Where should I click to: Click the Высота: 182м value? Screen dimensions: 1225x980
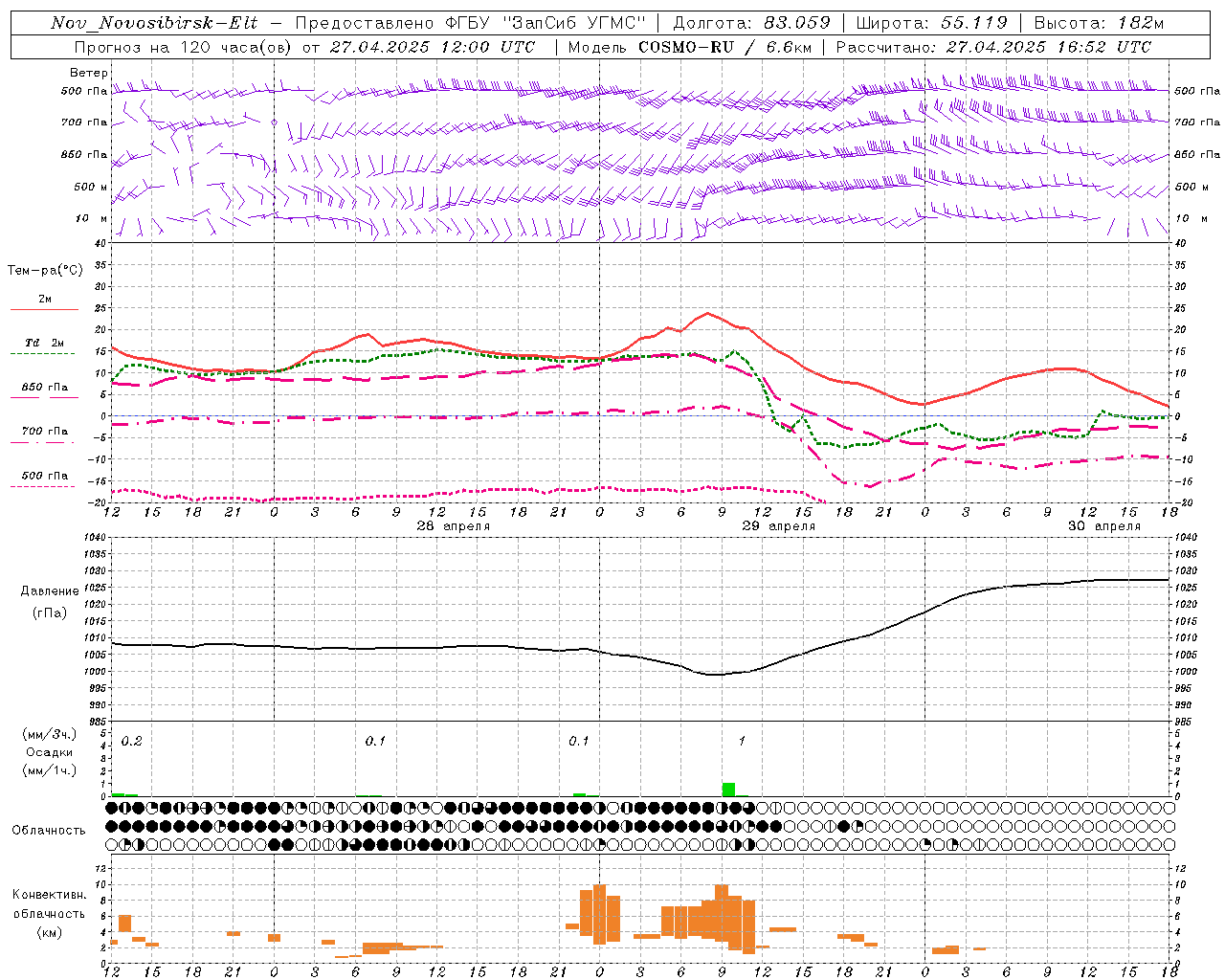pos(1100,23)
